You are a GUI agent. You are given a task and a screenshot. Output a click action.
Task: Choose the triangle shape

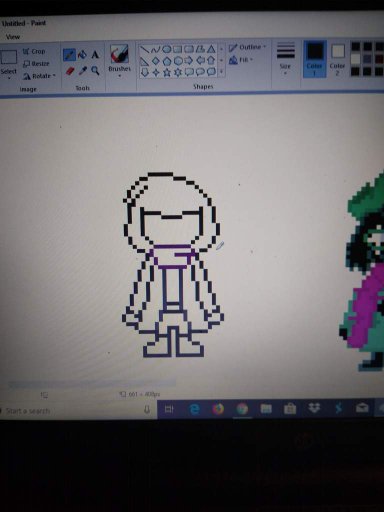click(211, 50)
